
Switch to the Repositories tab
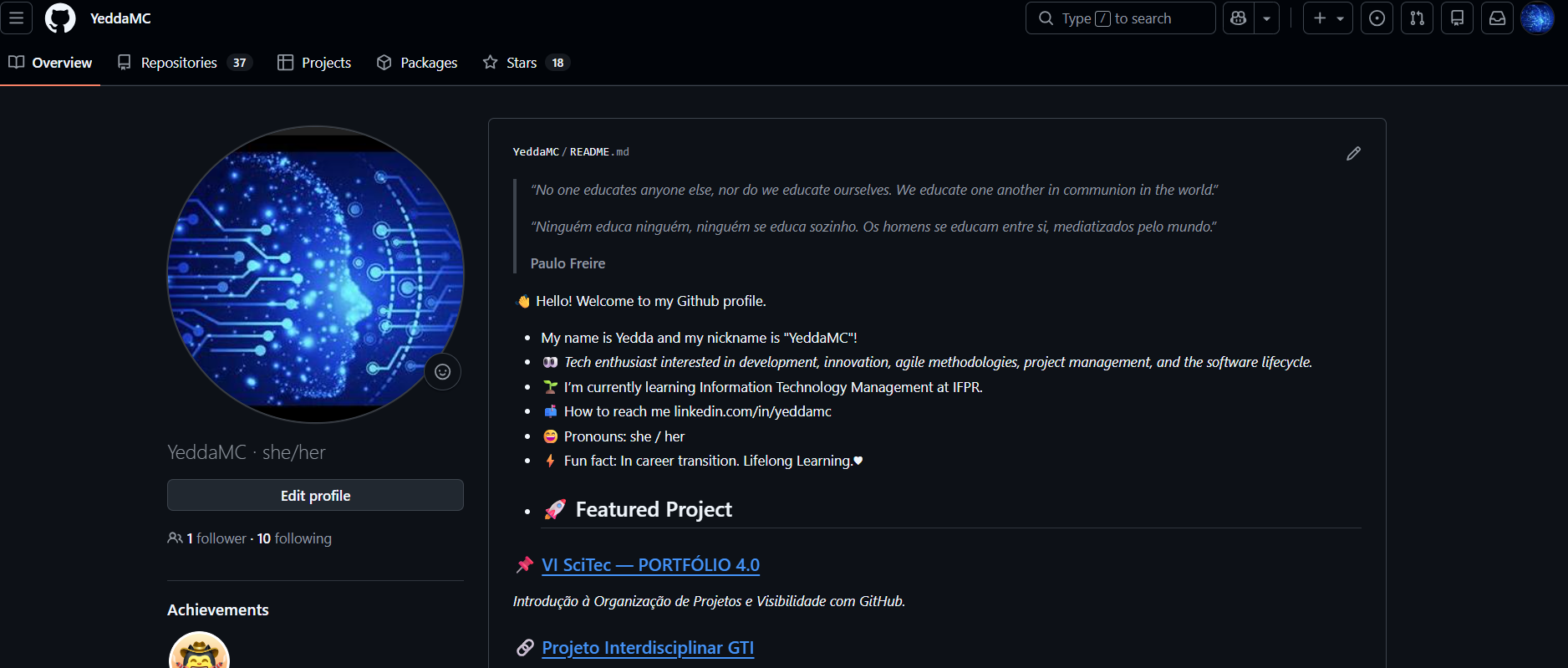[x=184, y=63]
